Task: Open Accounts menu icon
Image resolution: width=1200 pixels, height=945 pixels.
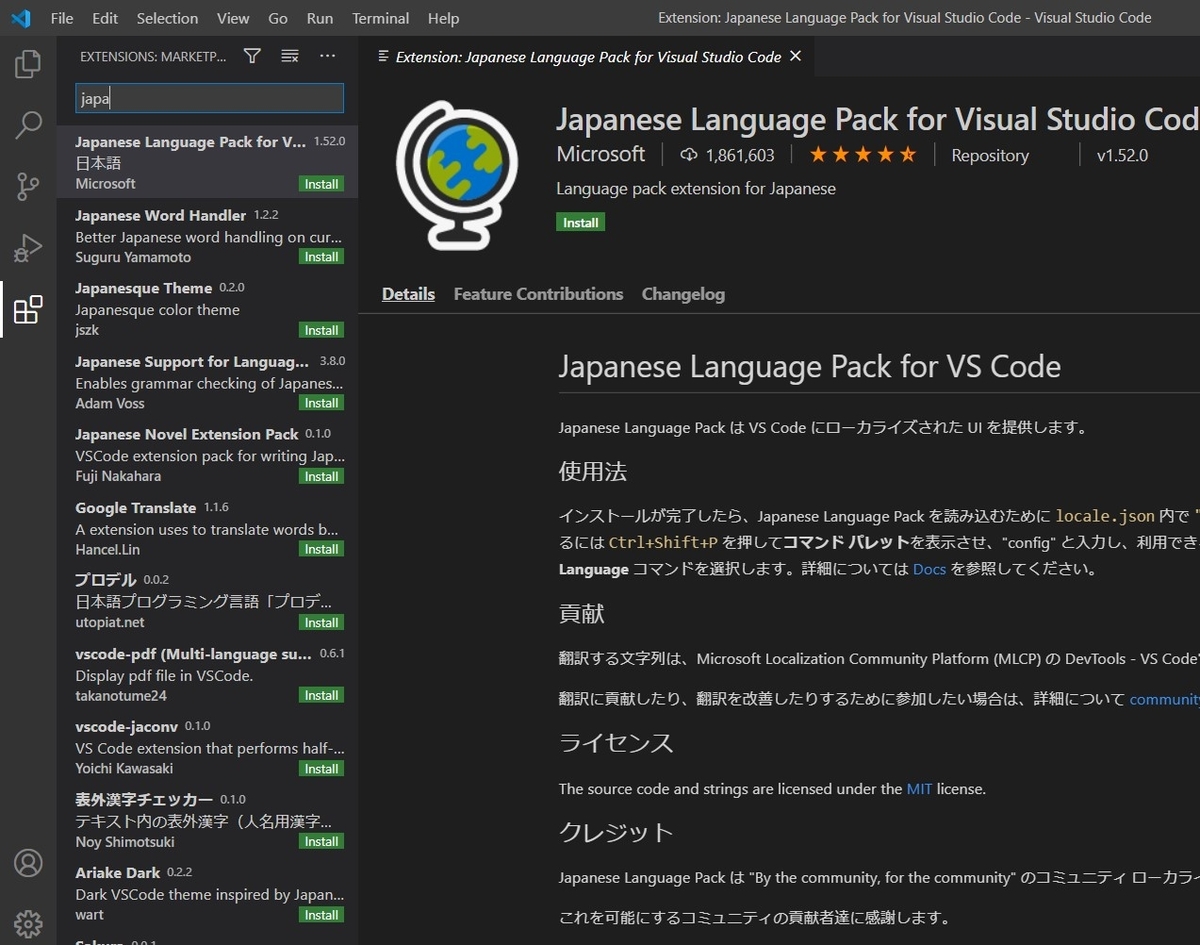Action: click(x=28, y=863)
